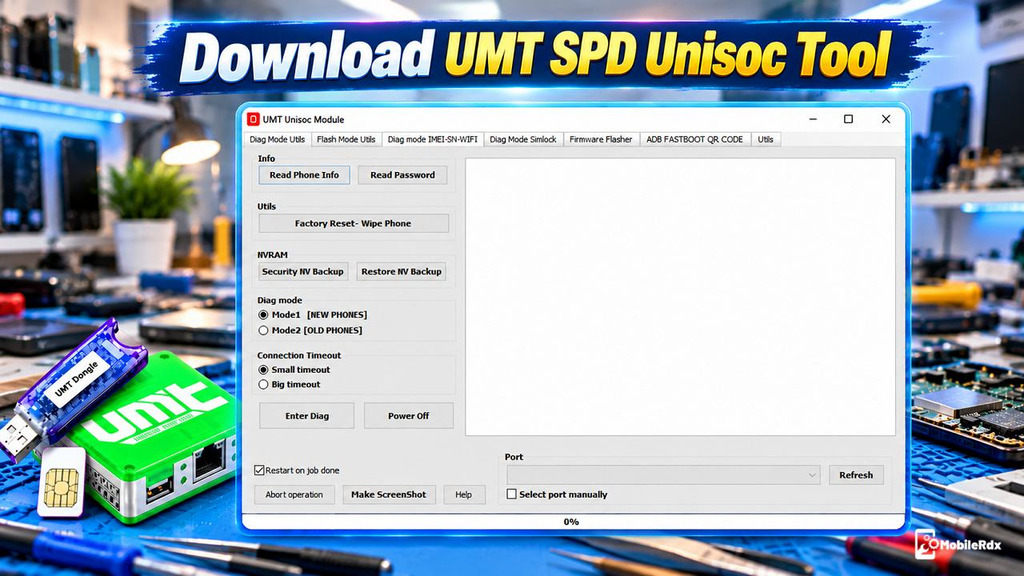Click Make ScreenShot button
This screenshot has height=576, width=1024.
click(x=389, y=495)
